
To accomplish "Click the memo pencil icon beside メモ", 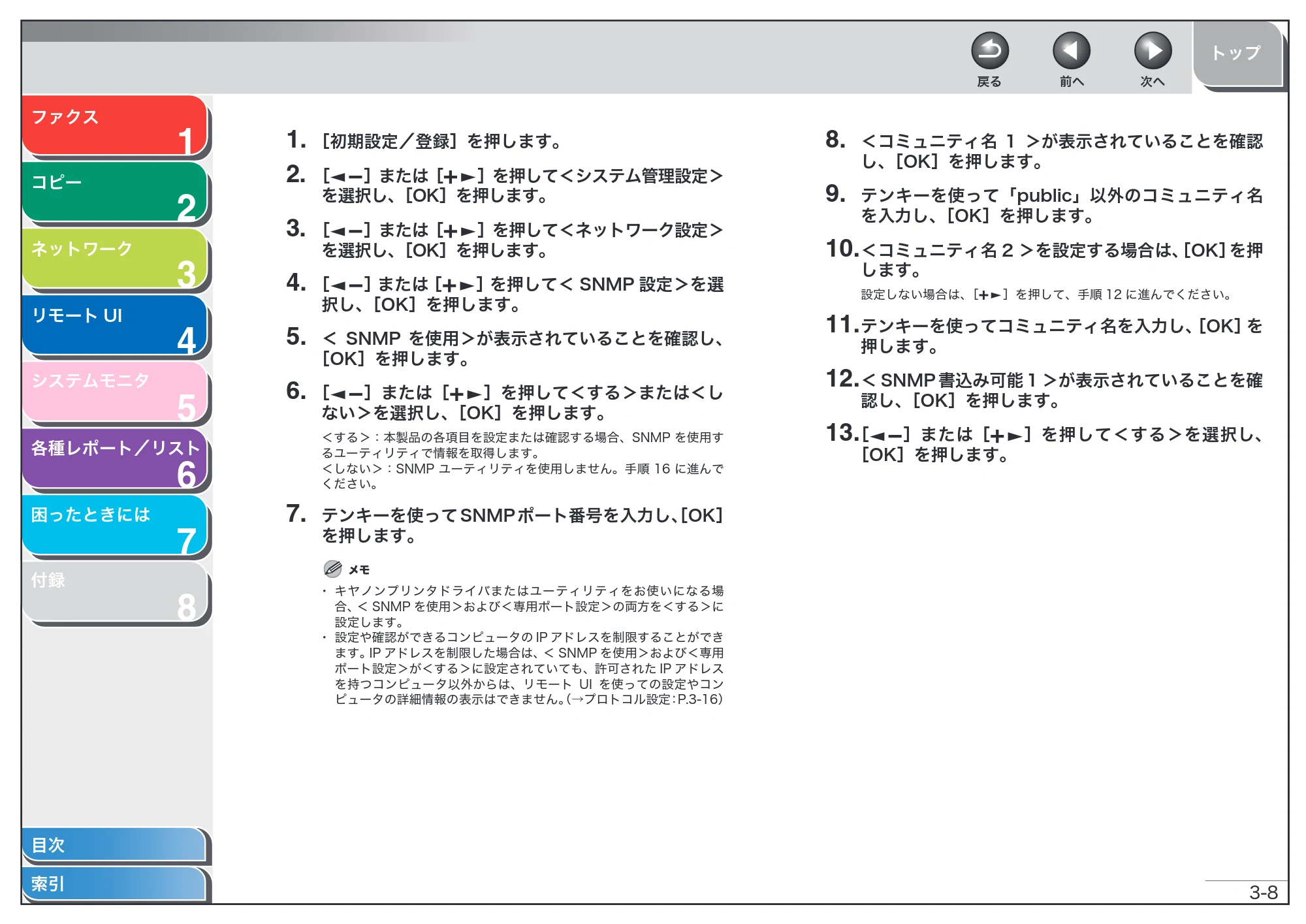I will click(332, 569).
